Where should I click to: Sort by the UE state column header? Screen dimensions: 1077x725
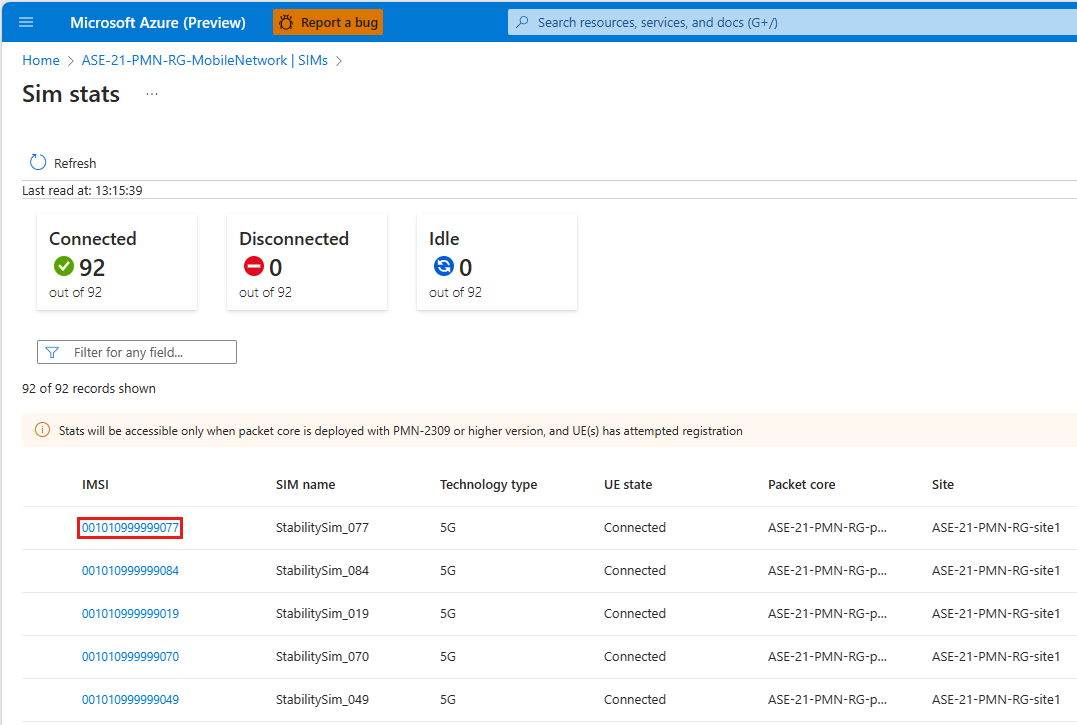(x=627, y=485)
